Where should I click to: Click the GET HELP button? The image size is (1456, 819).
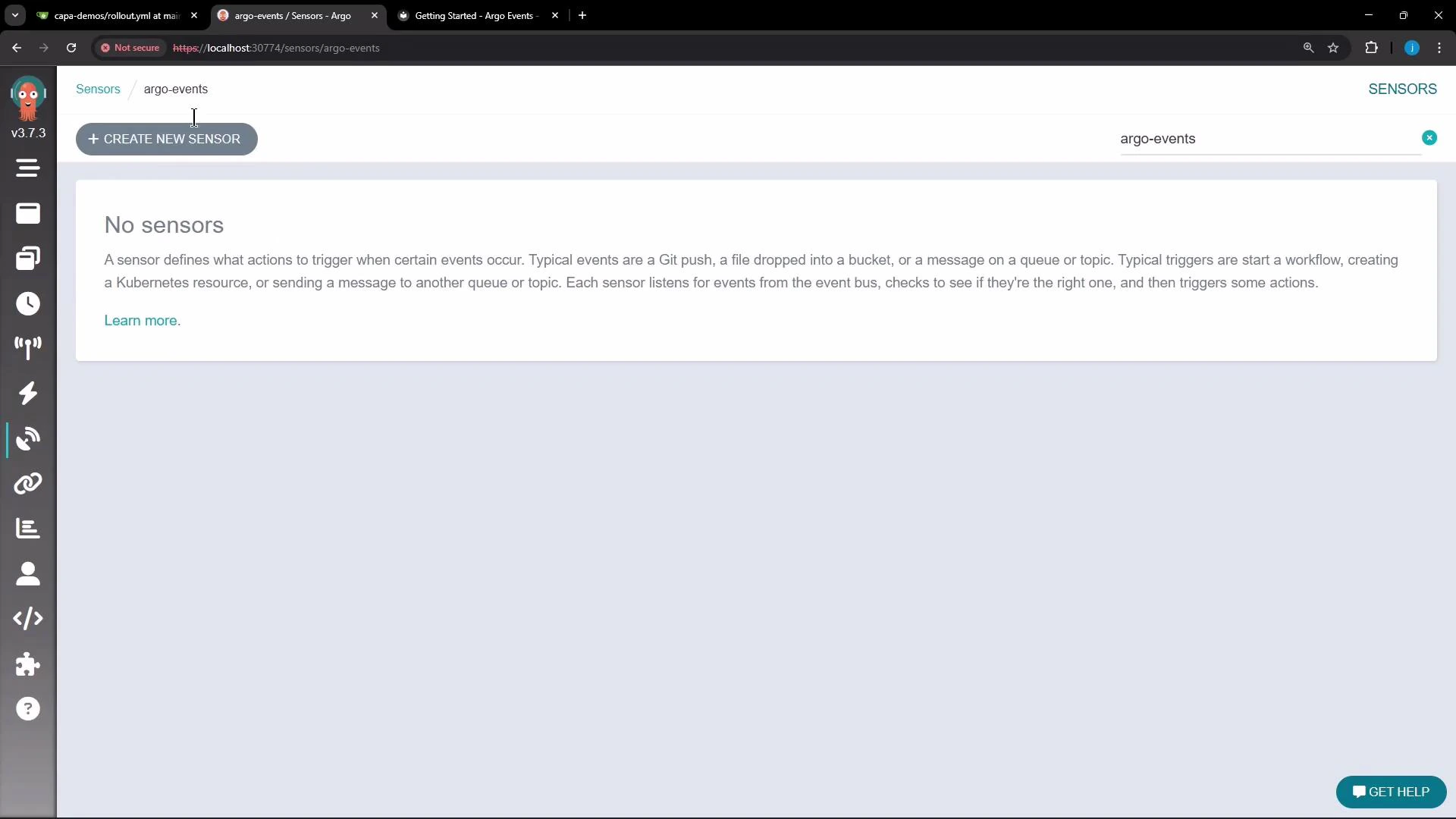1391,792
